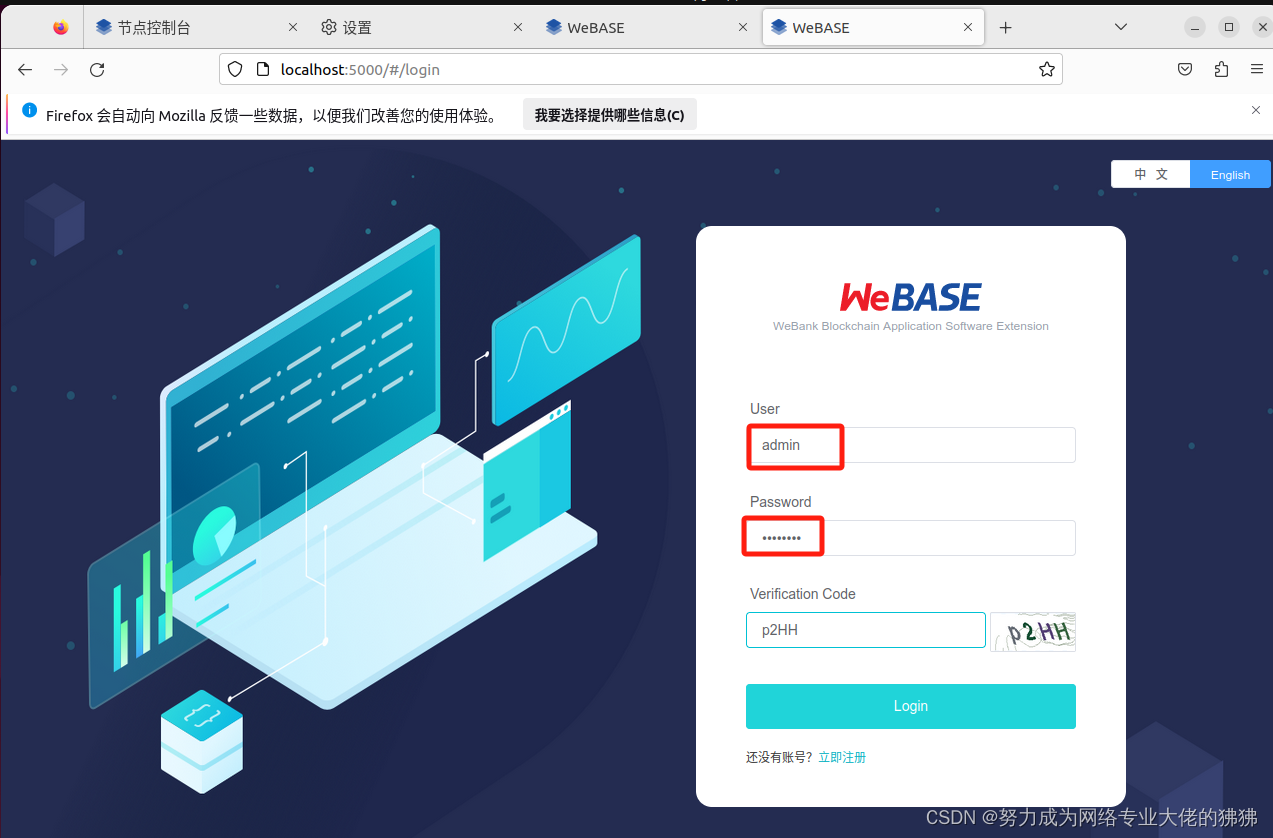Bookmark this page with the star icon
Screen dimensions: 1273x838
(1046, 69)
